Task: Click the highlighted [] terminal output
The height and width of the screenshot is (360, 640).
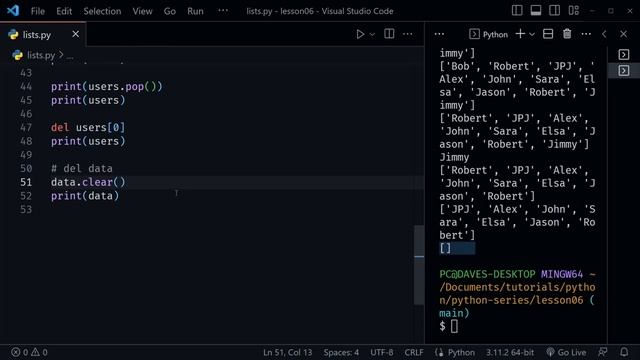Action: pos(457,248)
